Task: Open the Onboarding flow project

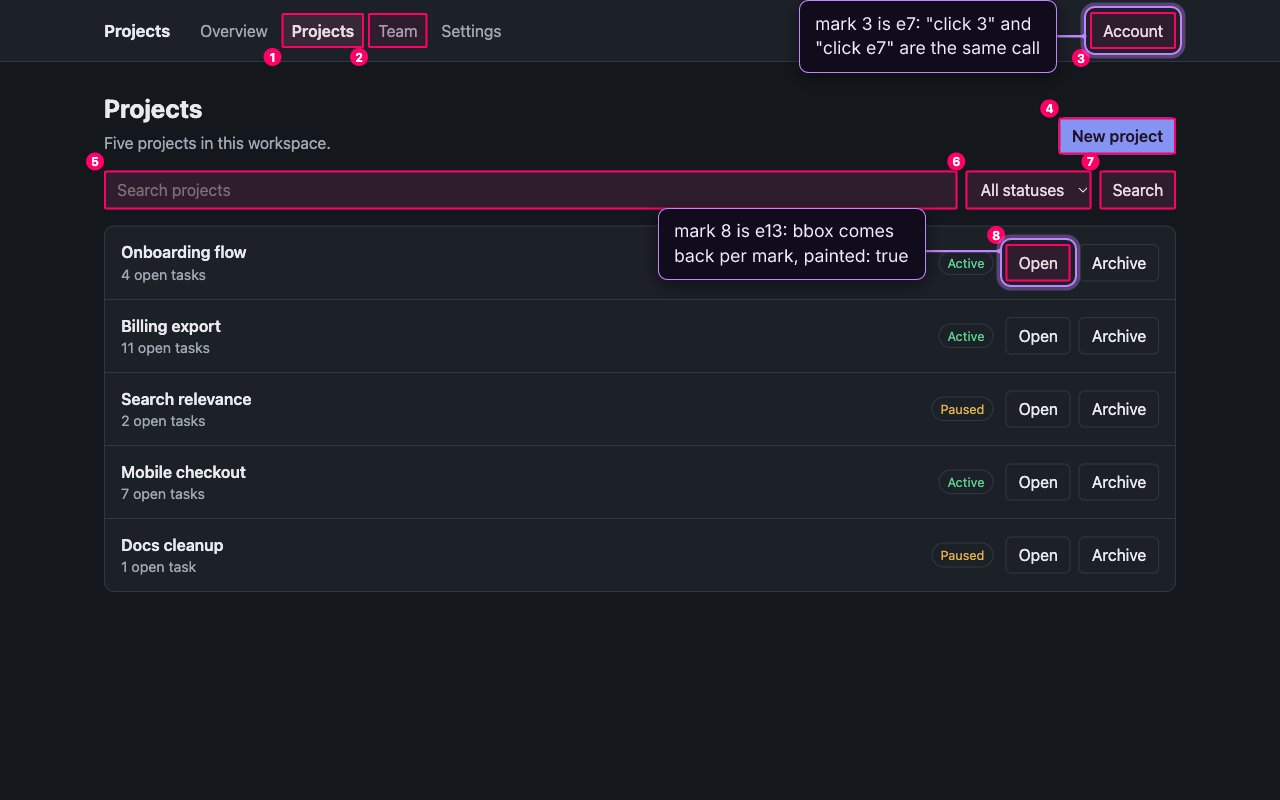Action: (1038, 263)
